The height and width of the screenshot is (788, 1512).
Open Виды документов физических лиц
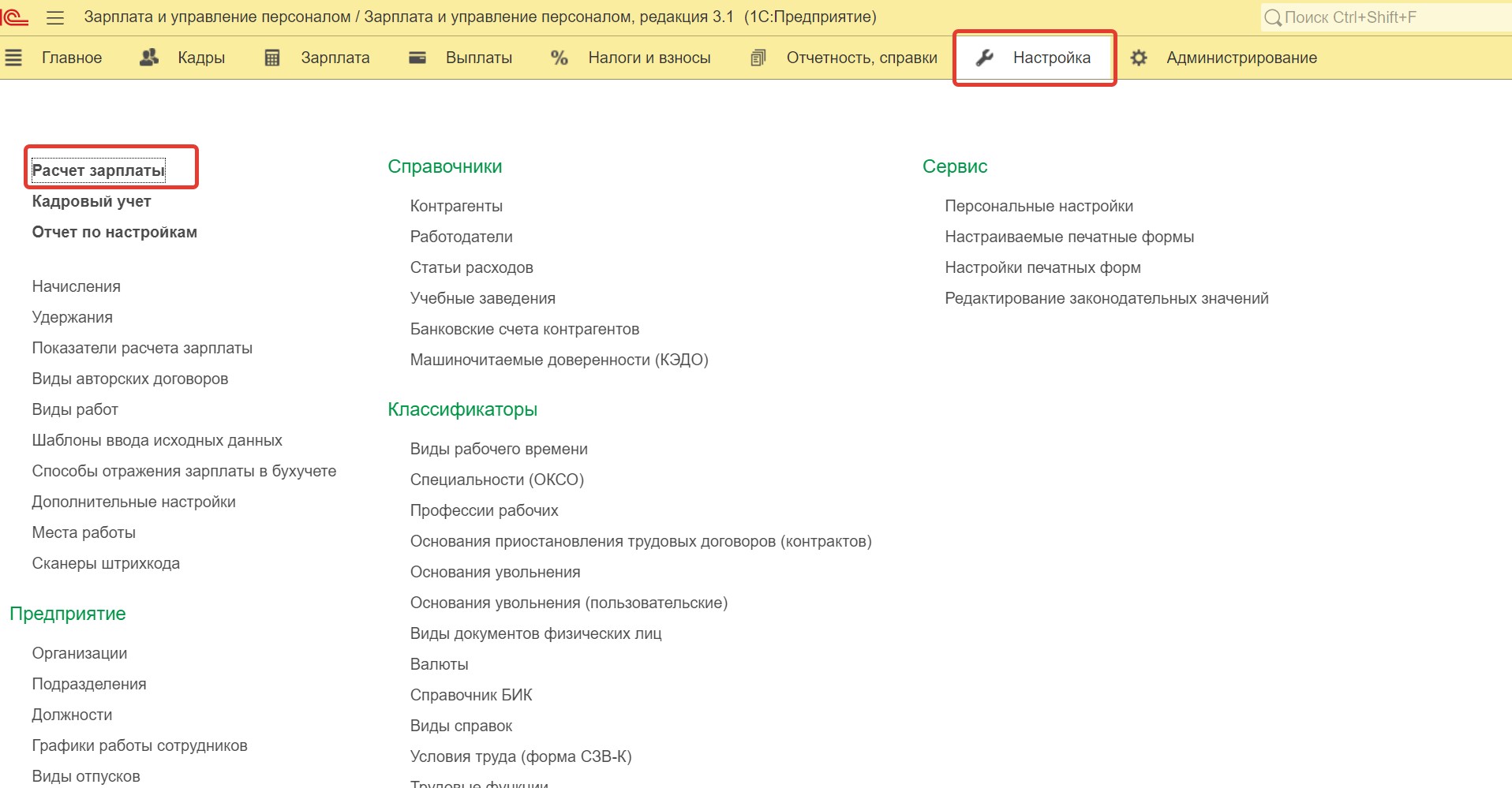pos(536,633)
